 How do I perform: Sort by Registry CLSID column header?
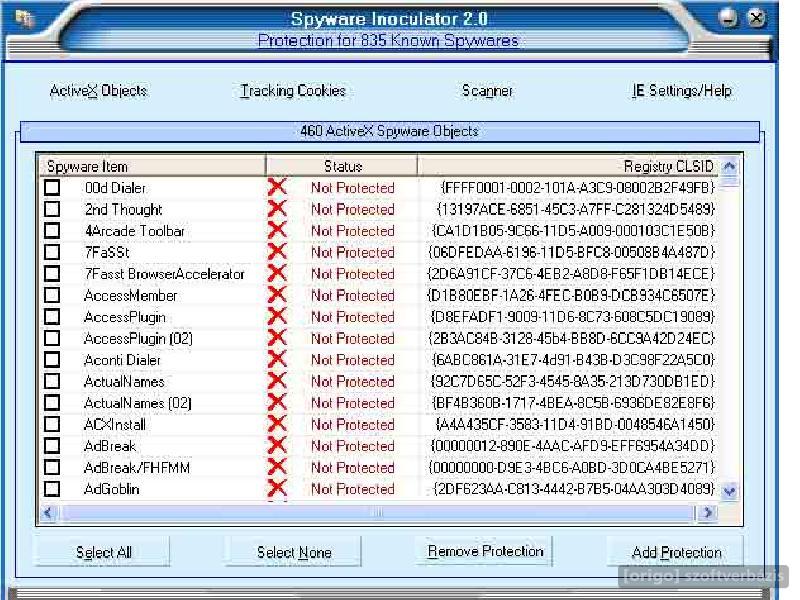(568, 166)
